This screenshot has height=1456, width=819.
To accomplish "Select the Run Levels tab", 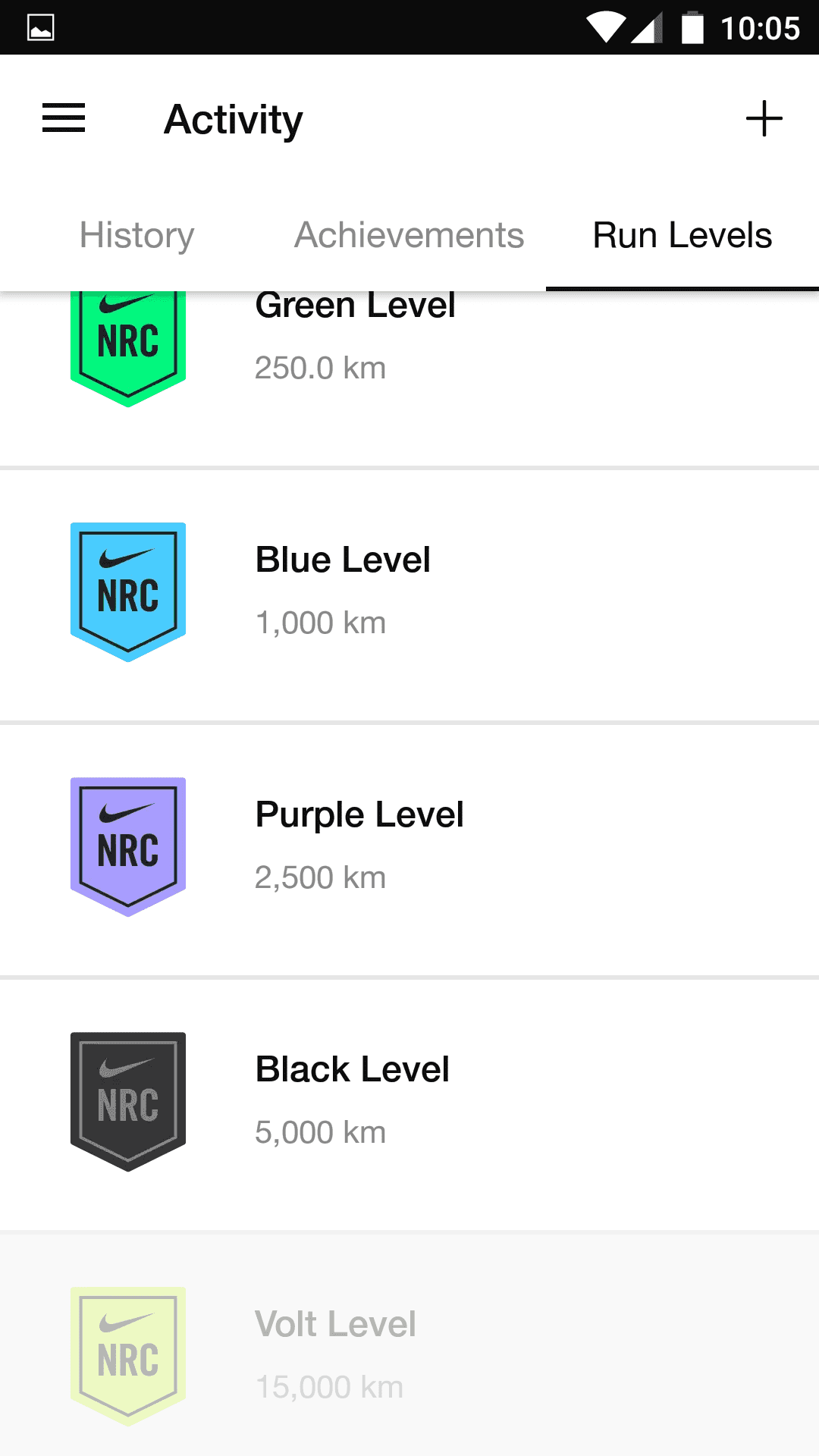I will coord(682,235).
